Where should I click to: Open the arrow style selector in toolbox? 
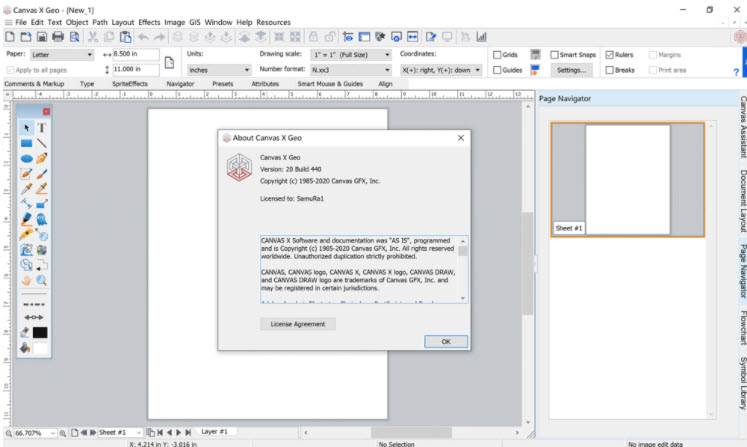(x=34, y=317)
